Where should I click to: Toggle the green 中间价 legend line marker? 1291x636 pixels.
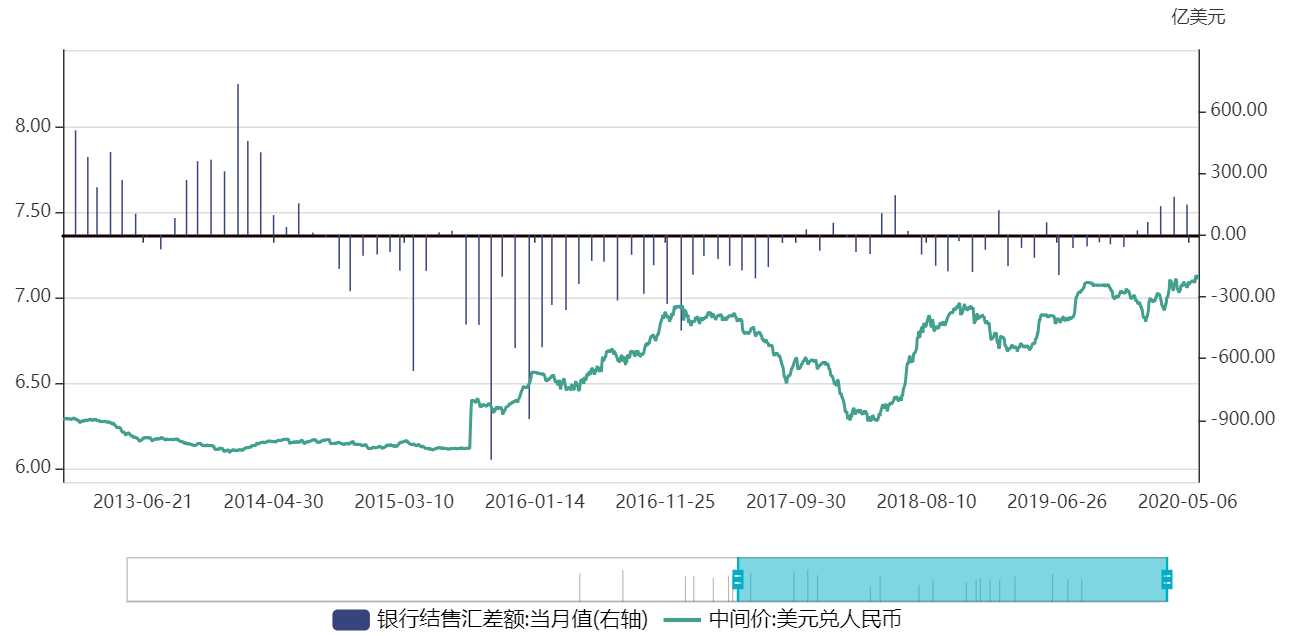pos(683,619)
